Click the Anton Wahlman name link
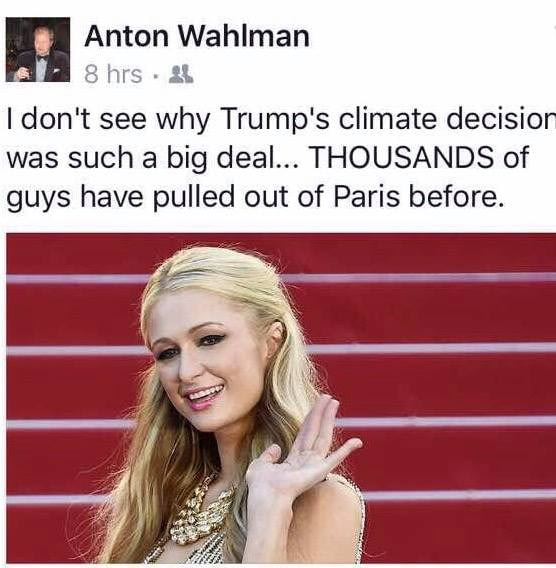556x568 pixels. tap(197, 36)
